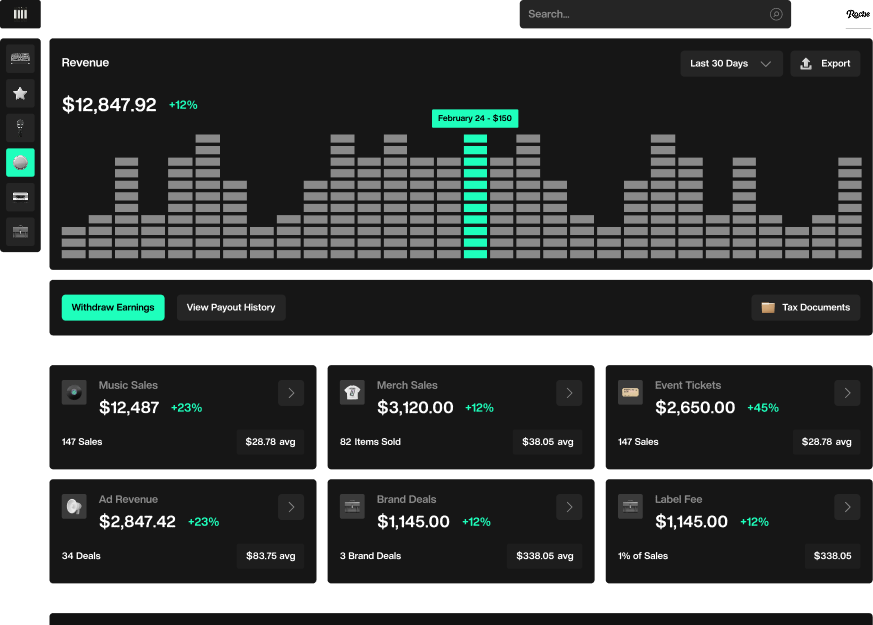873x625 pixels.
Task: Click the $12,487 Music Sales amount
Action: 129,407
